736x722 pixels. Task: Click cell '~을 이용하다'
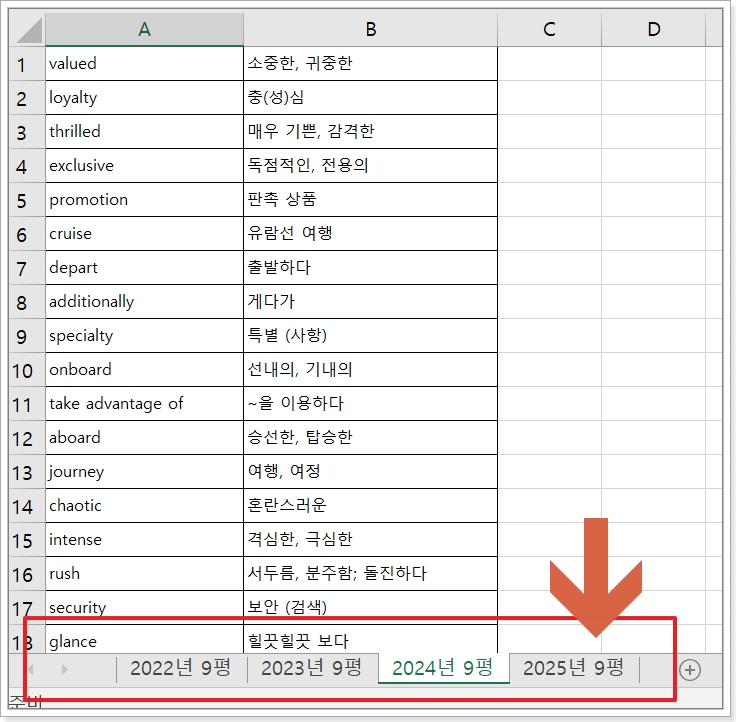click(370, 404)
